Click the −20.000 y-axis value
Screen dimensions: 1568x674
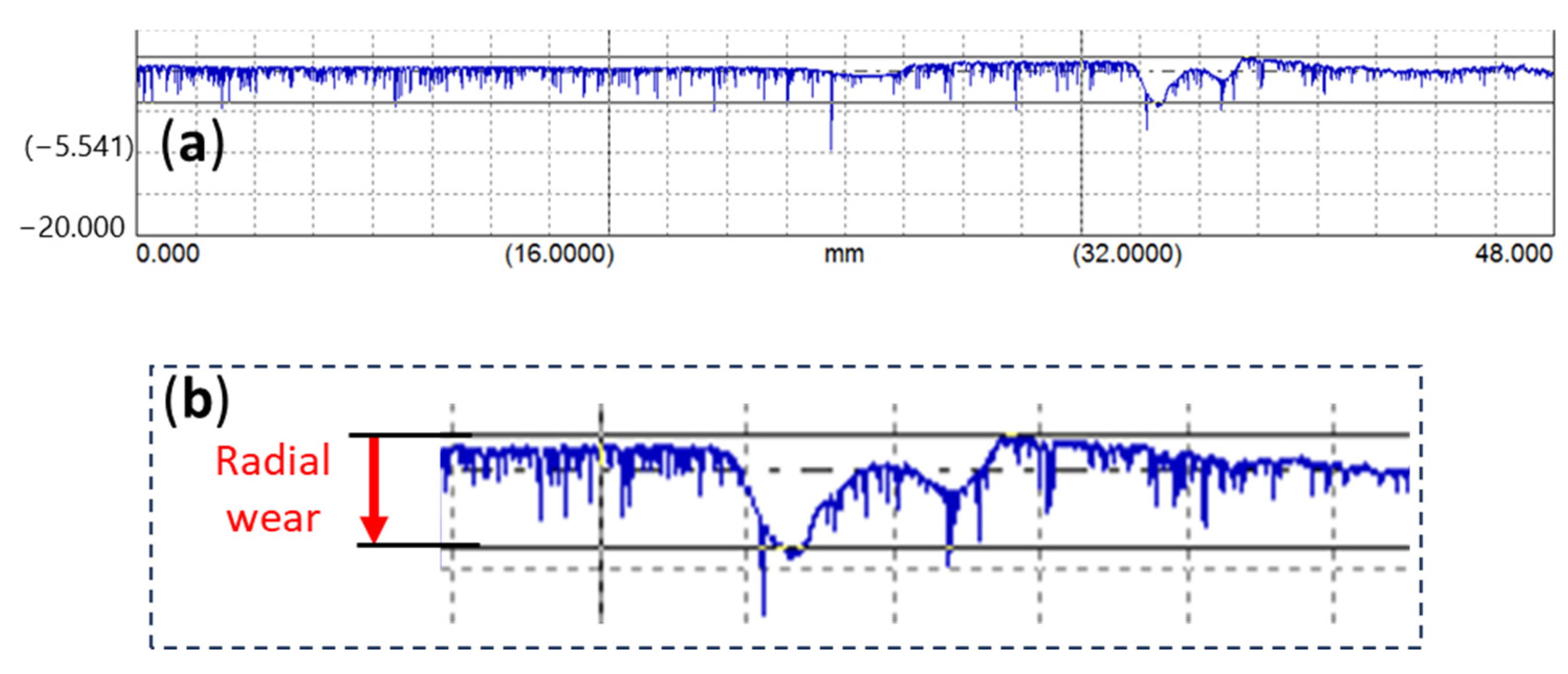[x=72, y=227]
